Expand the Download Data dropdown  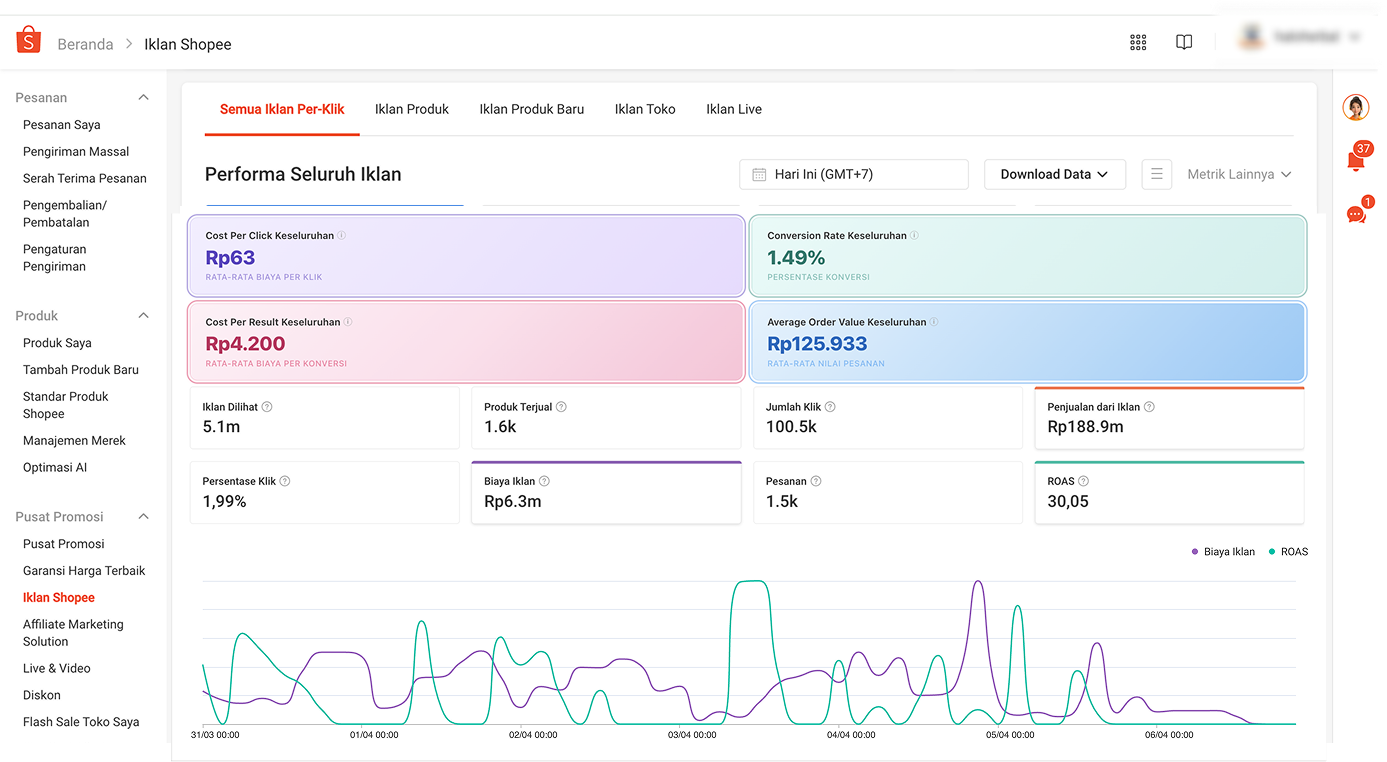(1055, 173)
